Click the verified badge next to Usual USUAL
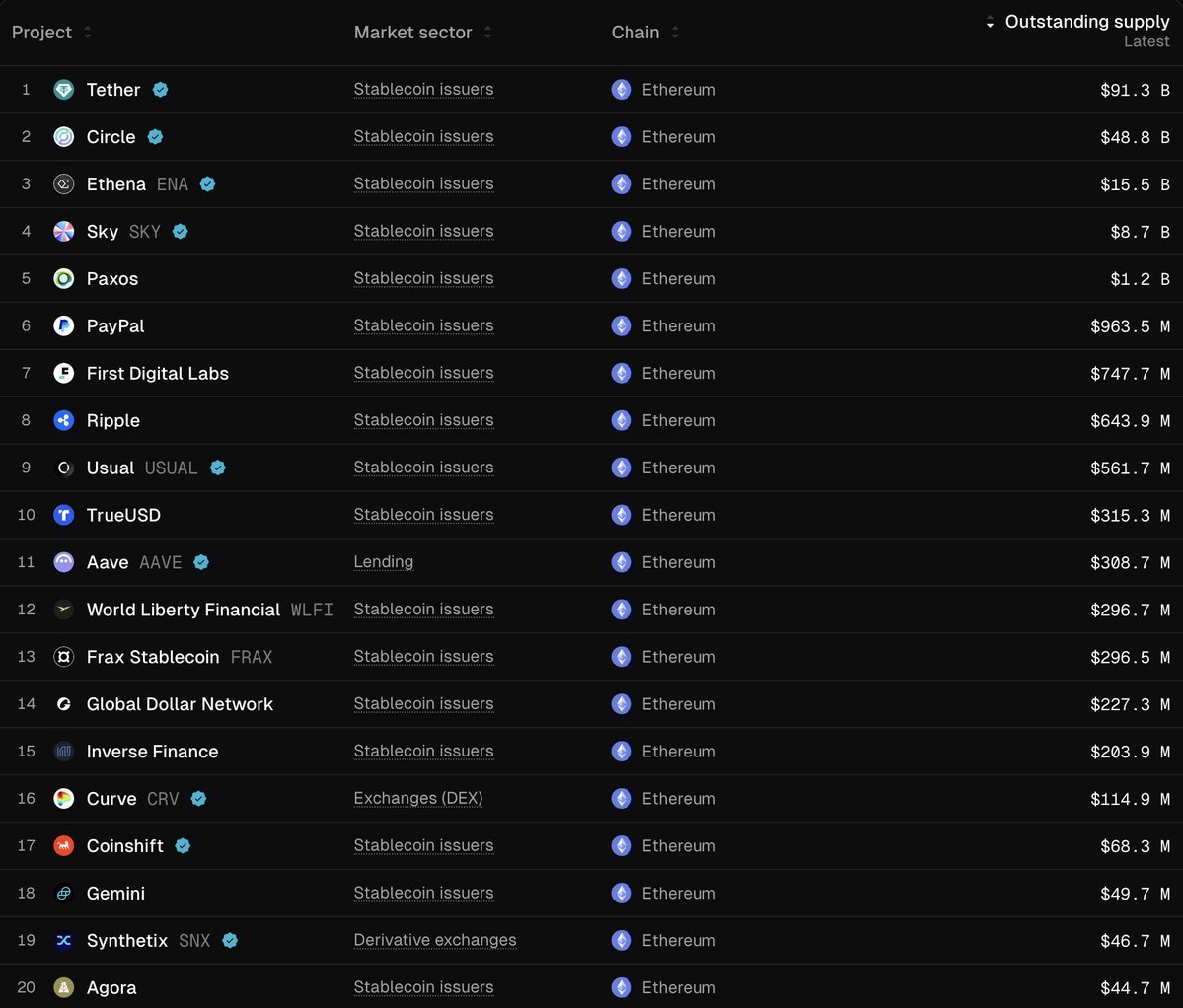1183x1008 pixels. pyautogui.click(x=218, y=468)
